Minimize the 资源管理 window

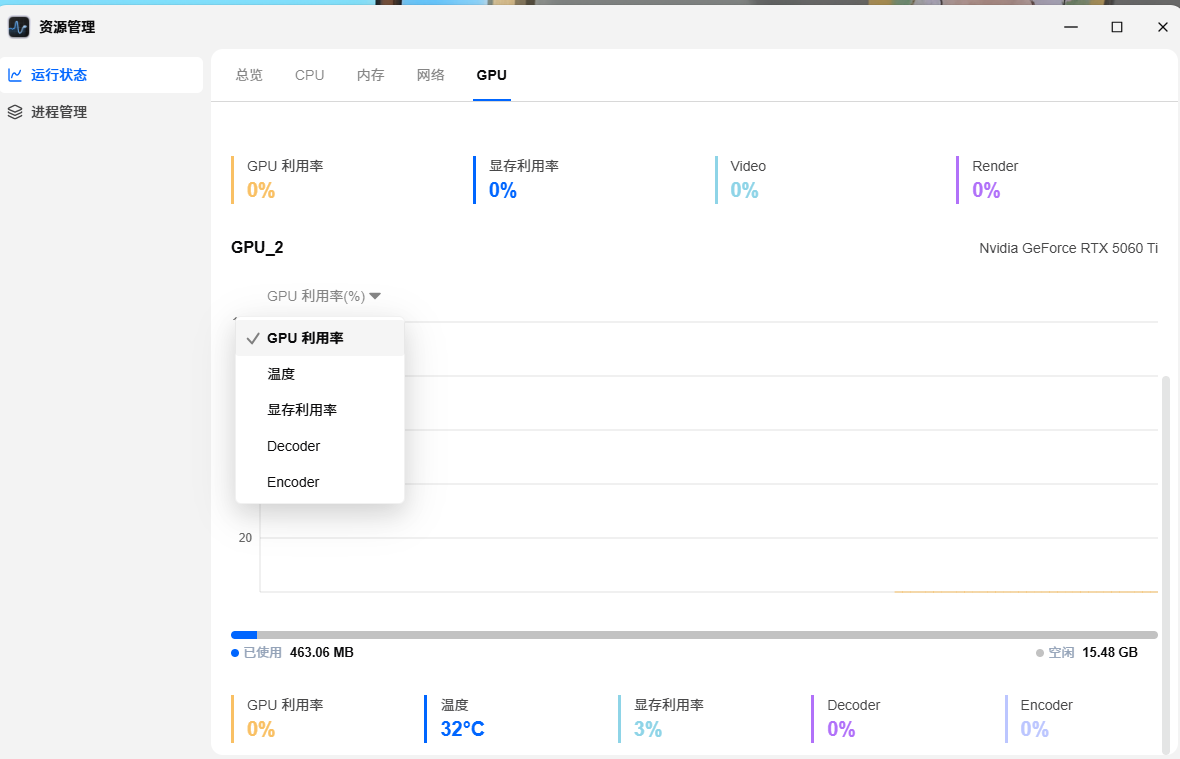1071,27
